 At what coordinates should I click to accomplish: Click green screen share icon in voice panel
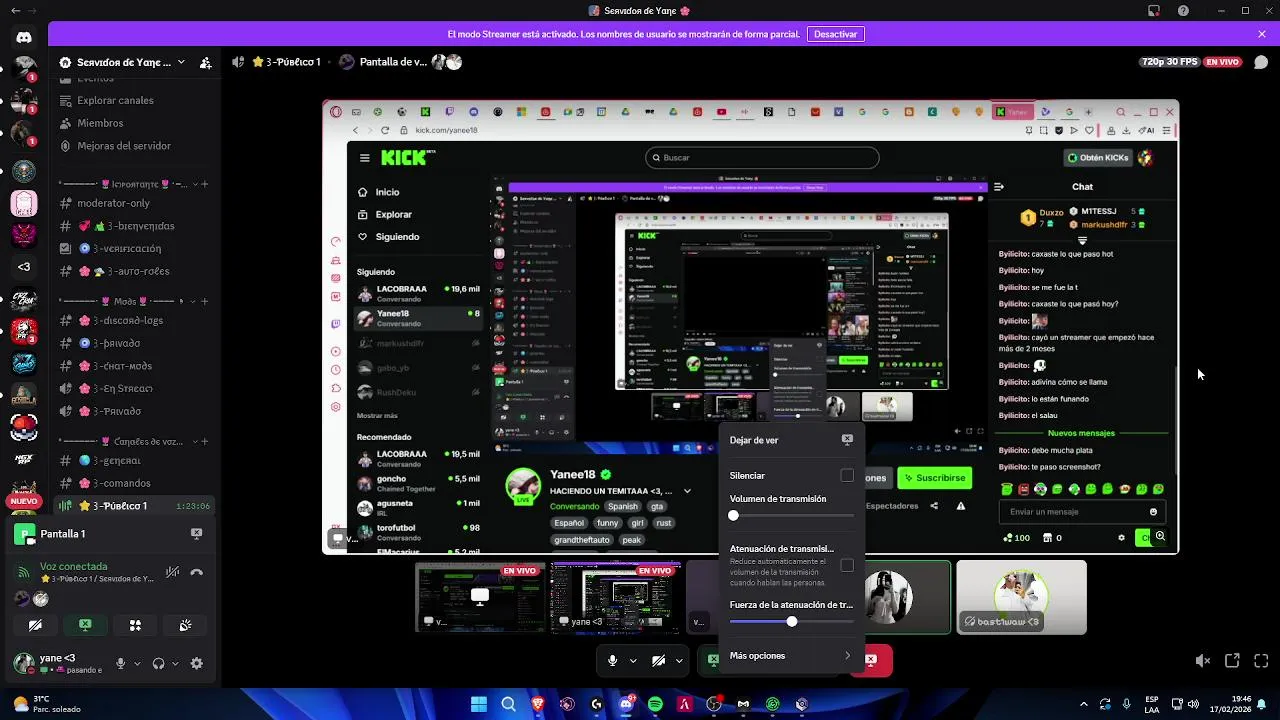pyautogui.click(x=85, y=625)
